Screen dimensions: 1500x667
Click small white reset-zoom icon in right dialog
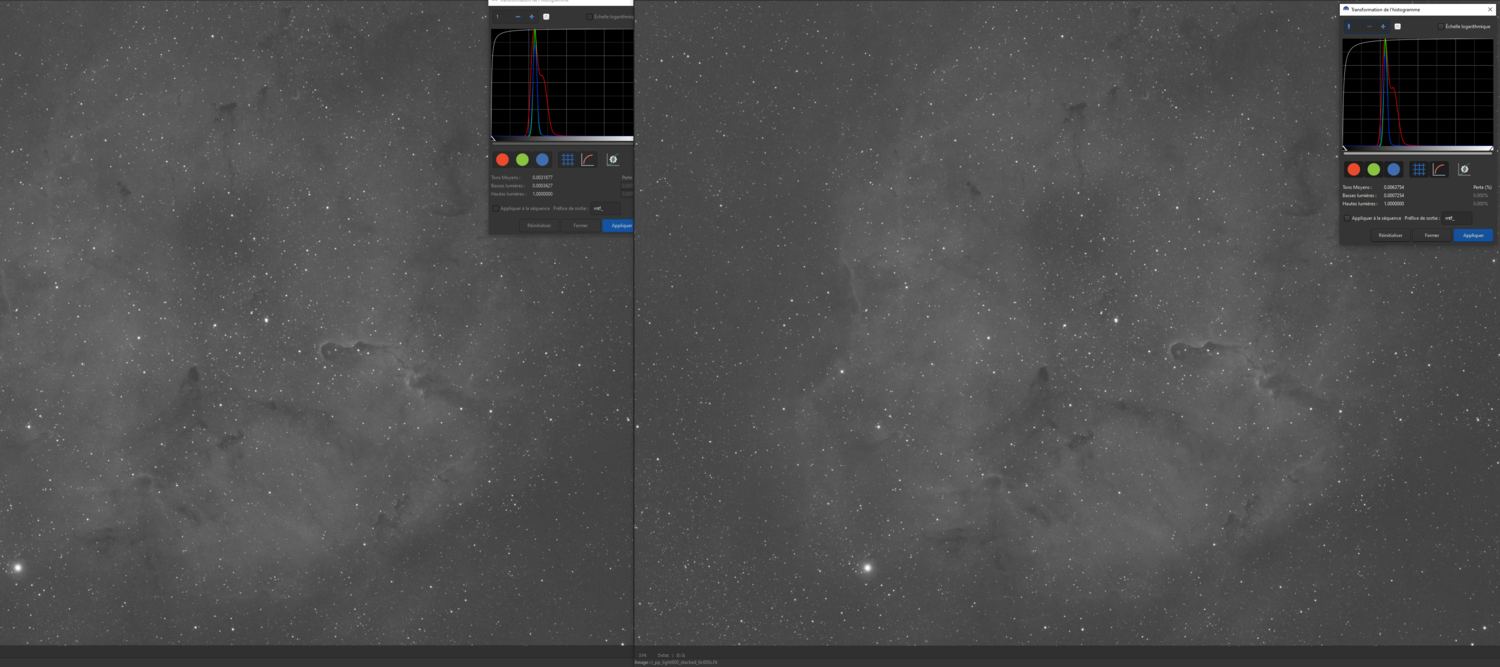pyautogui.click(x=1398, y=26)
